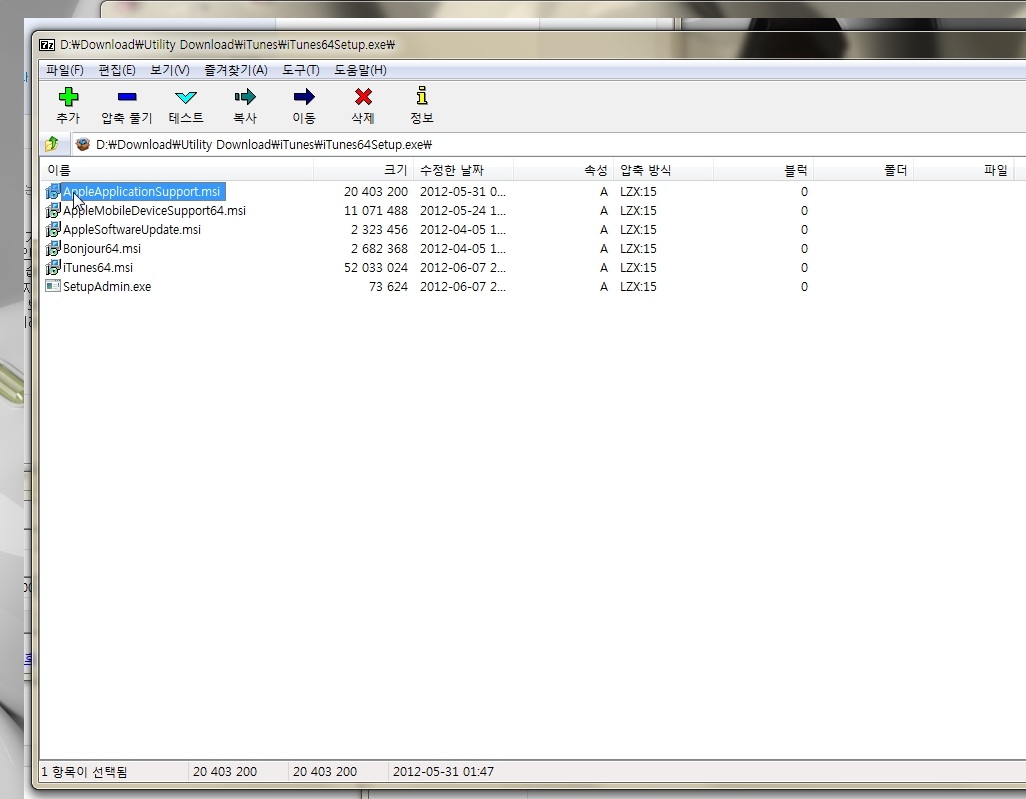Open the 파일(F) menu

[65, 70]
